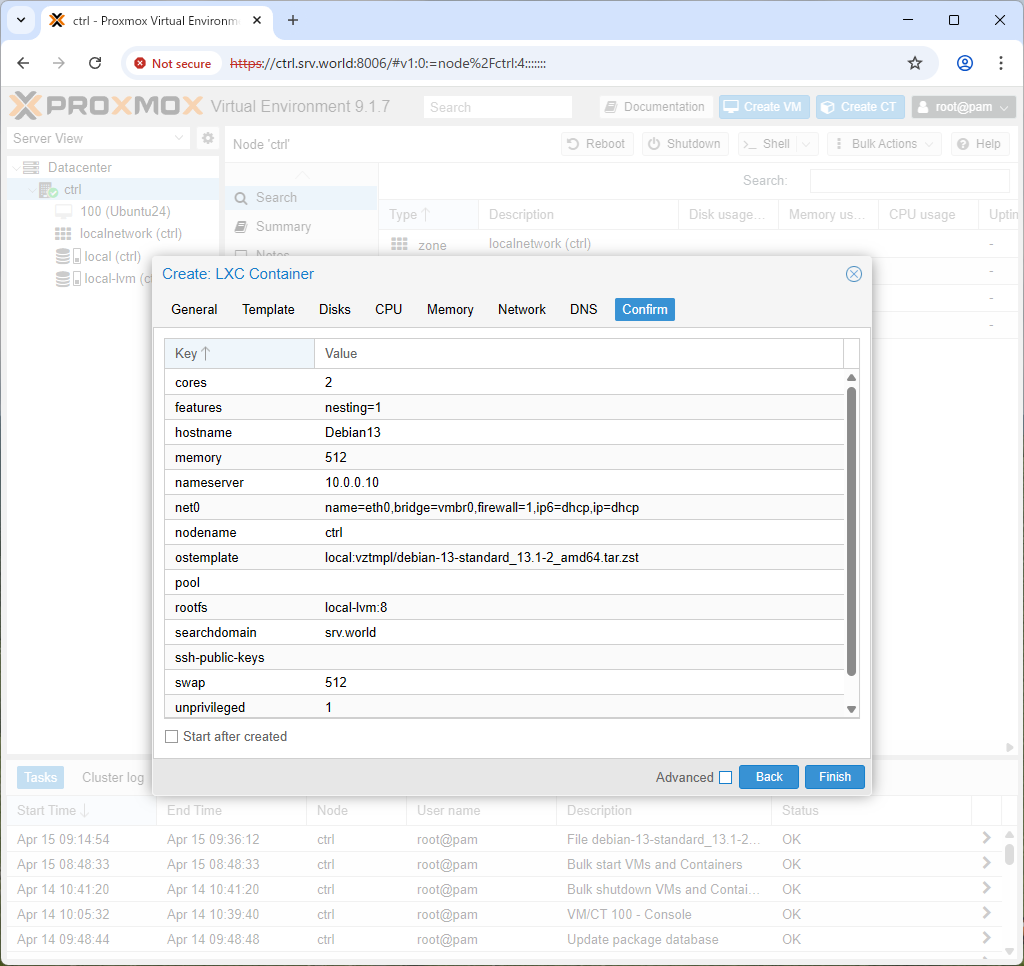This screenshot has height=966, width=1024.
Task: Switch to the Network tab
Action: (521, 310)
